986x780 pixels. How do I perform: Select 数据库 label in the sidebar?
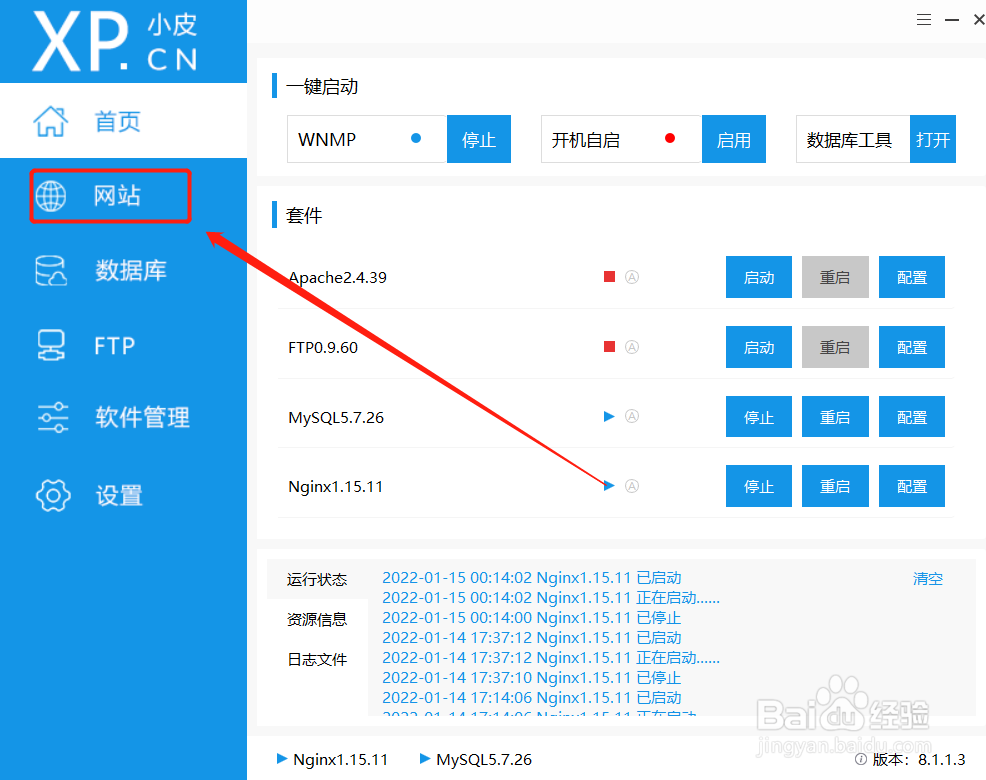pos(131,270)
